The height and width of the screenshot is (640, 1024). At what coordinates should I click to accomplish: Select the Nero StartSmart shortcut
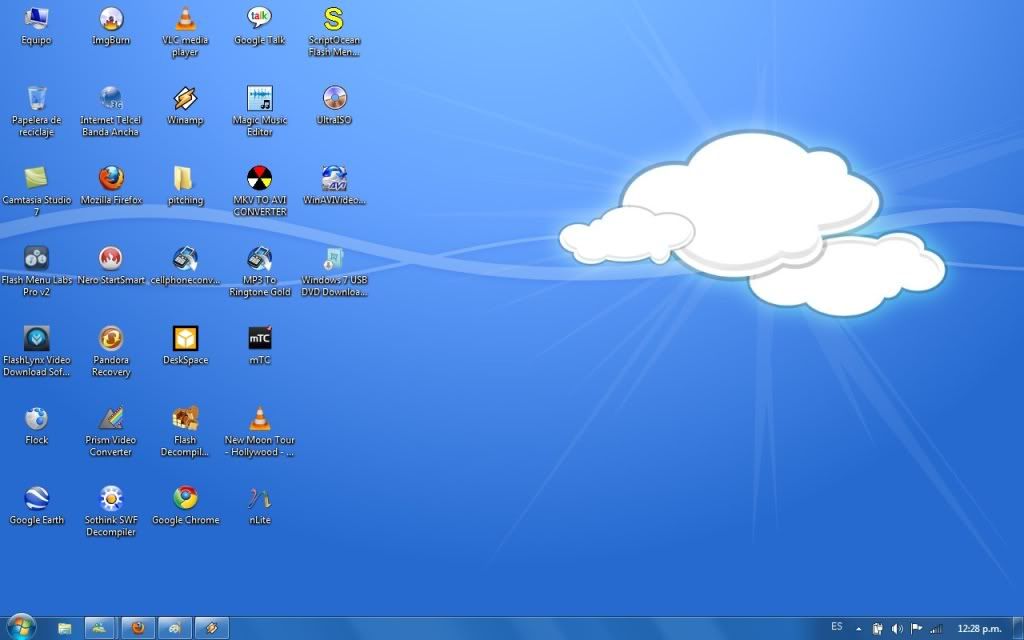(x=111, y=266)
